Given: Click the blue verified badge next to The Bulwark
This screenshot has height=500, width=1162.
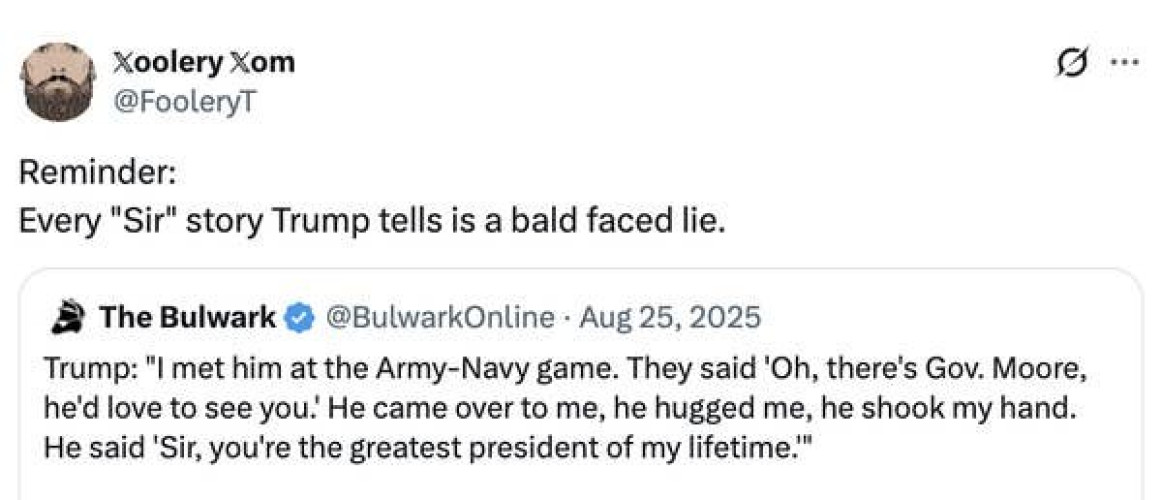Looking at the screenshot, I should point(299,319).
